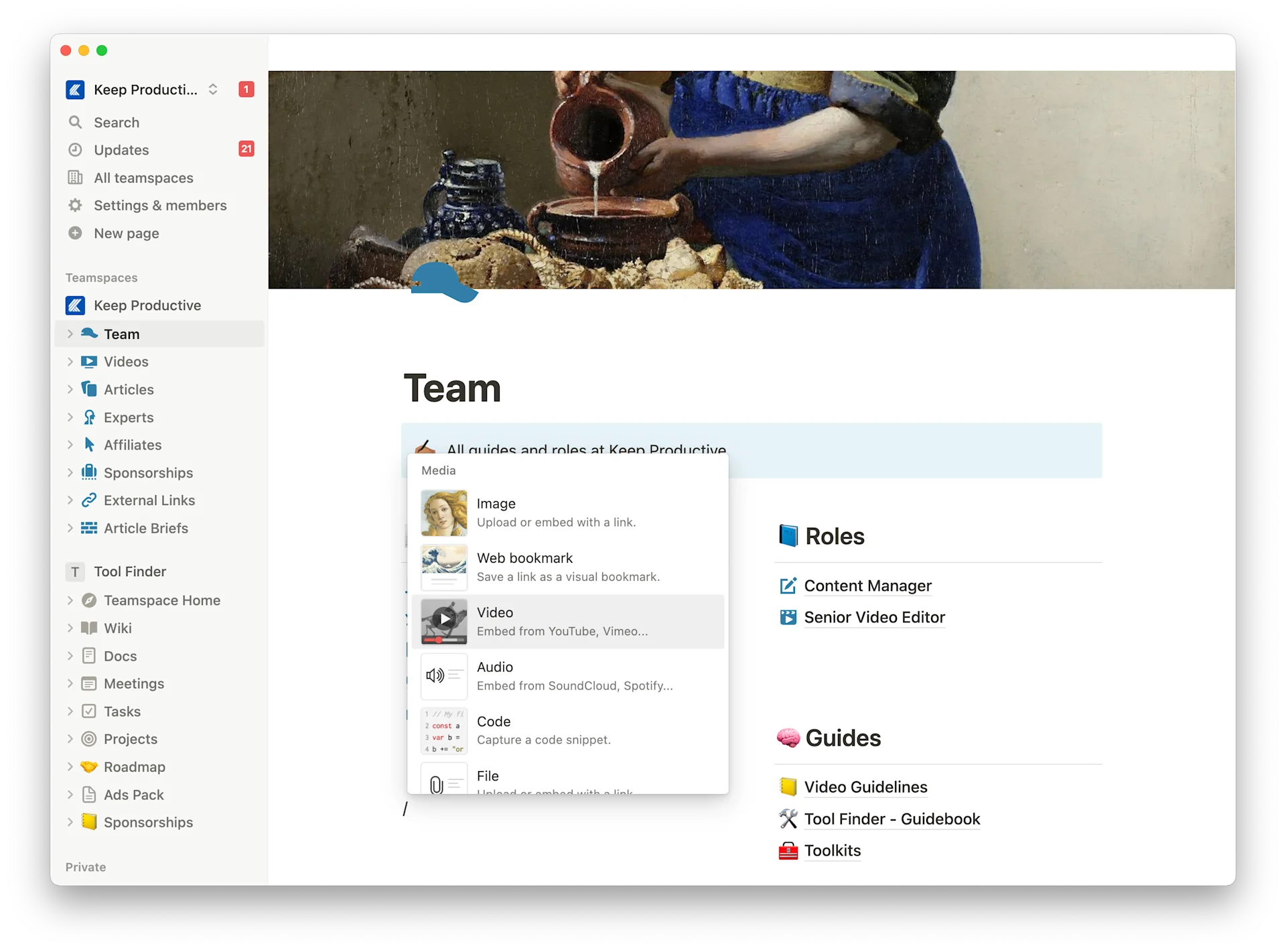This screenshot has width=1286, height=952.
Task: Open the Video Guidelines guide
Action: (x=866, y=787)
